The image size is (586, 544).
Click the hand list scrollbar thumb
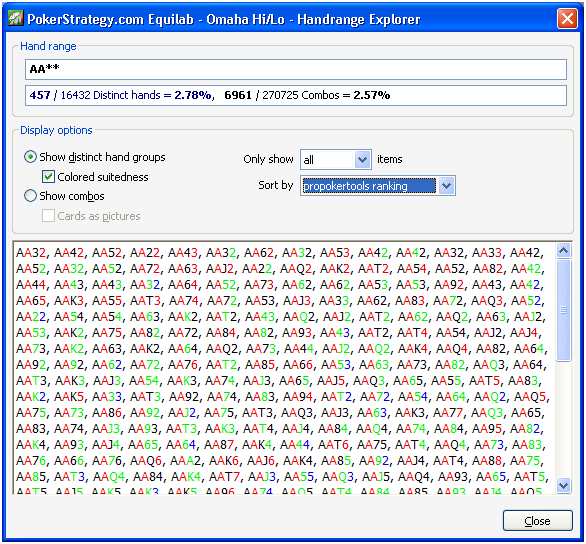tap(563, 310)
